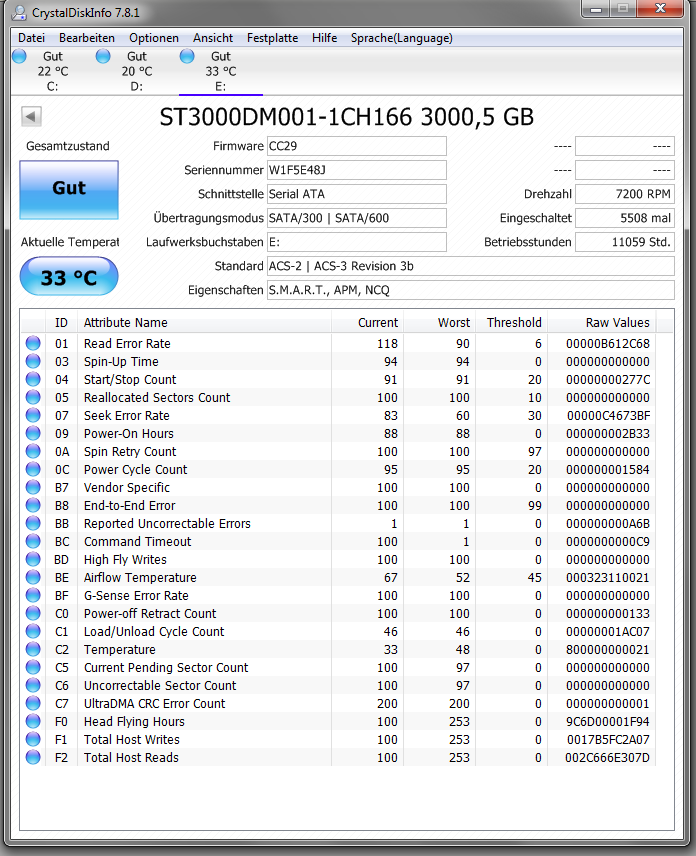This screenshot has width=696, height=856.
Task: Click the Raw Values column header
Action: point(602,323)
